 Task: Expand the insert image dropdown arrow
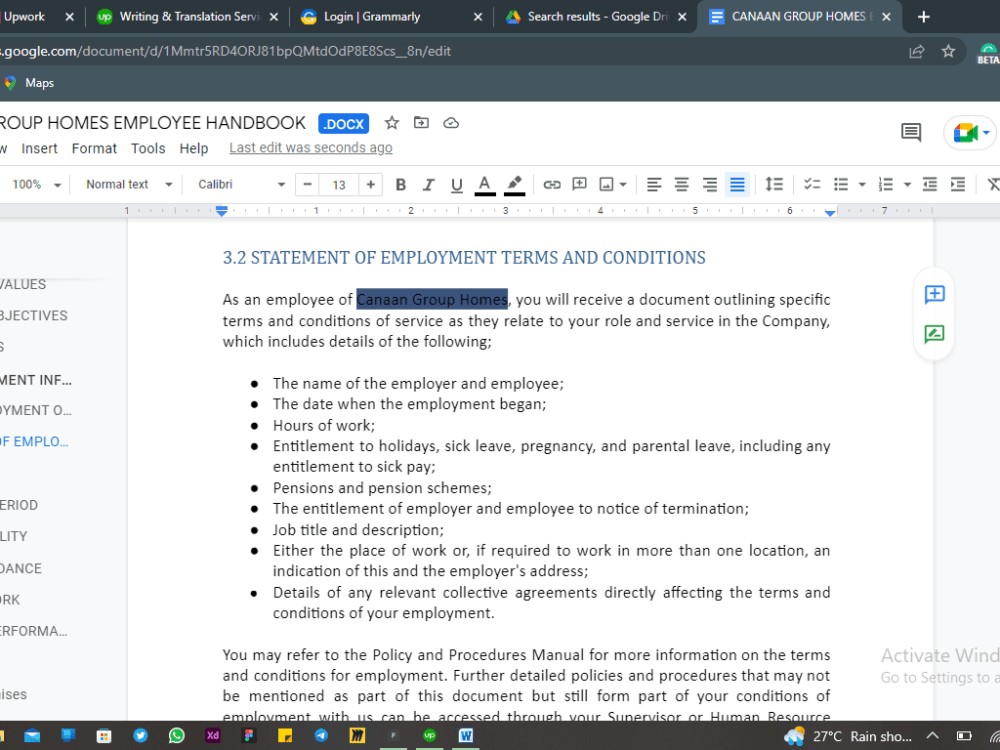coord(623,185)
